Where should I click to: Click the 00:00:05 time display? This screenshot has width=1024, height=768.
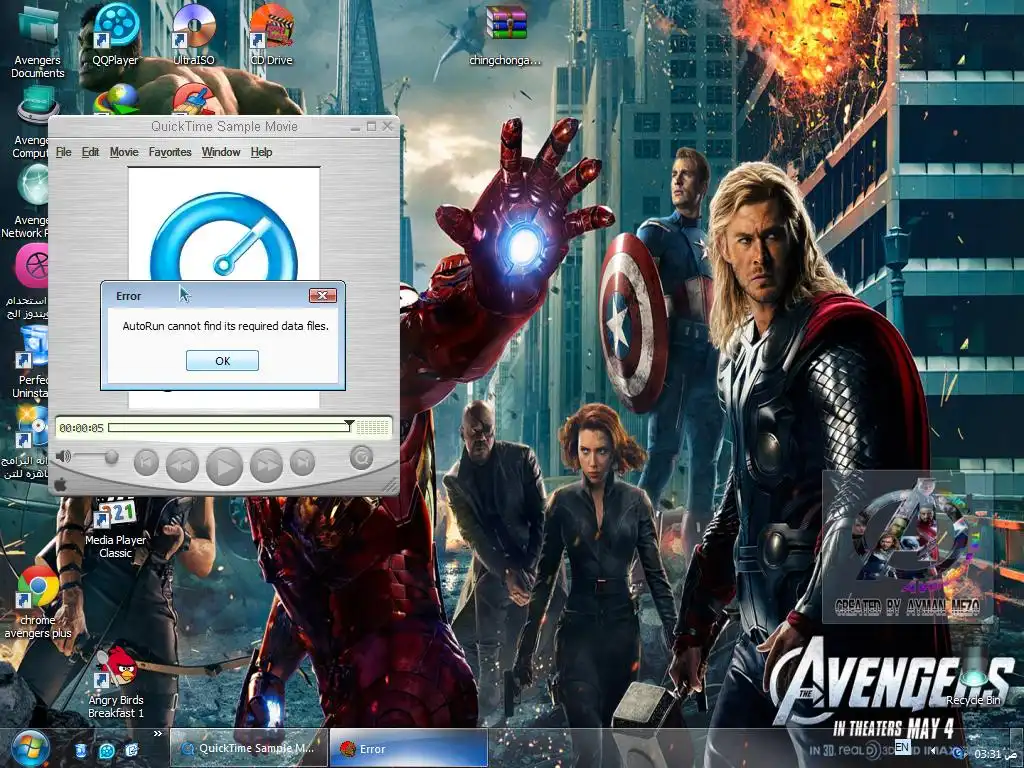tap(81, 428)
